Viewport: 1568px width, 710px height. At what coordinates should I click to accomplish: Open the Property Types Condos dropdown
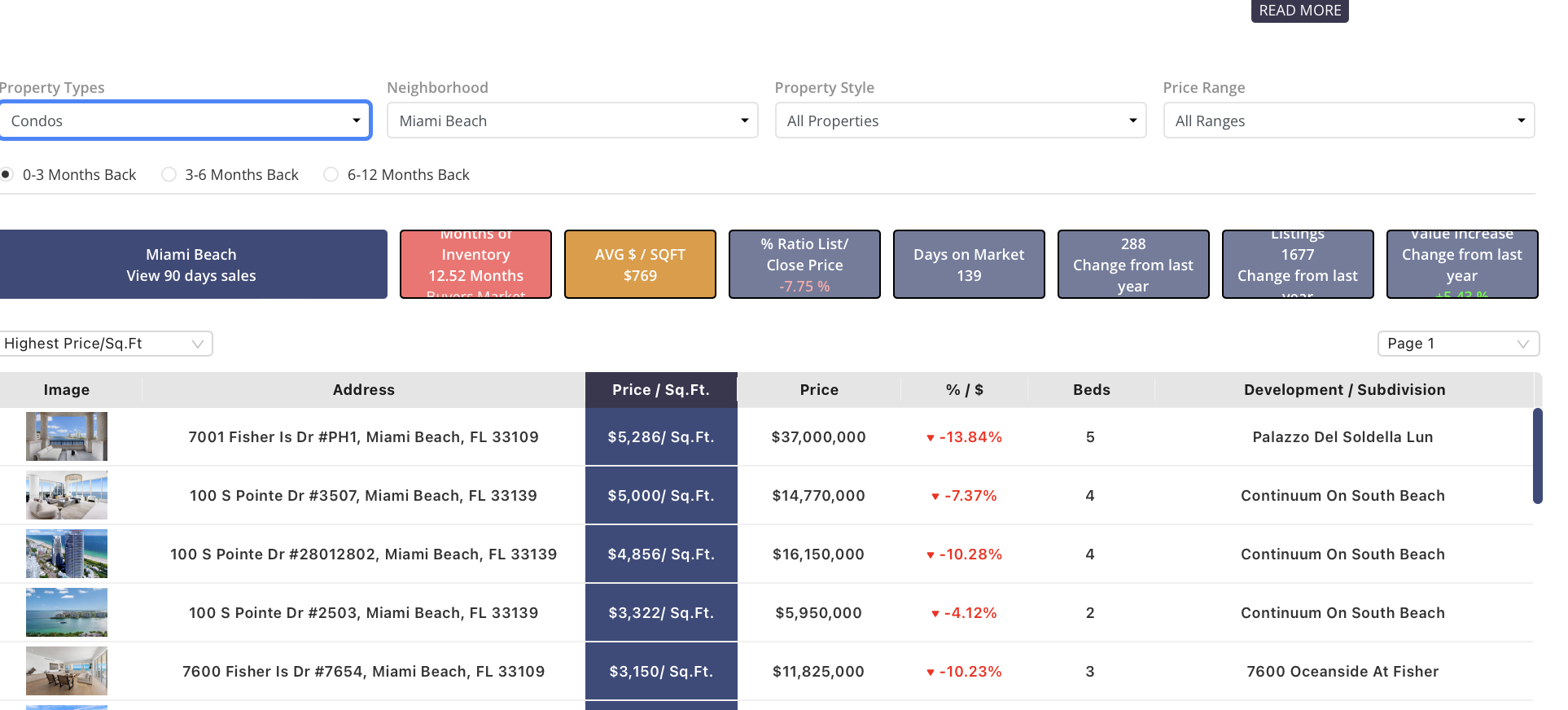point(186,121)
